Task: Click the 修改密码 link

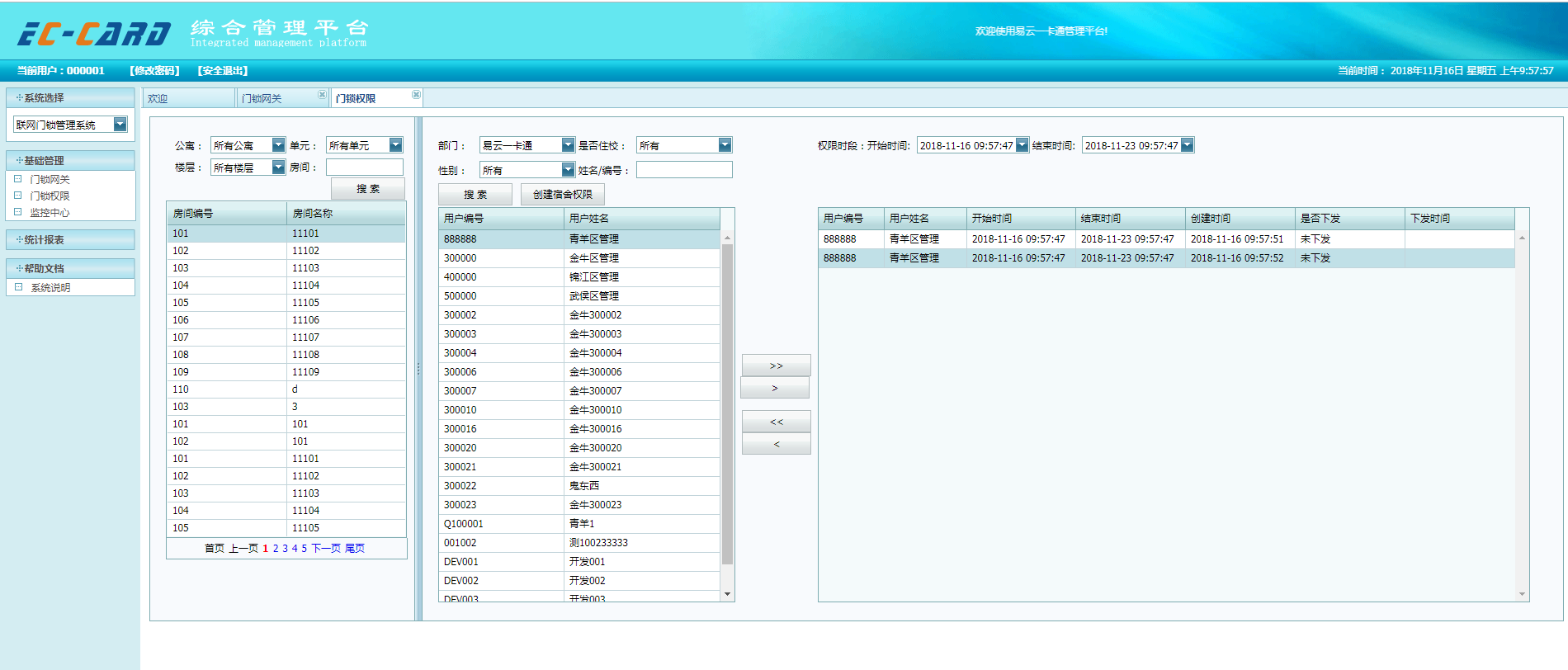Action: click(154, 71)
